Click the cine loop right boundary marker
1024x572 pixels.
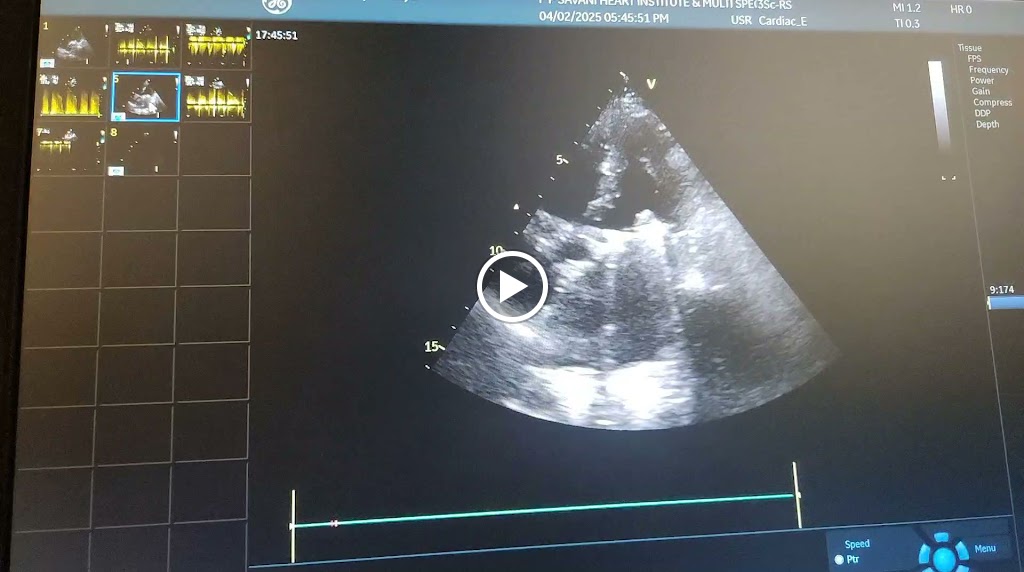[797, 496]
